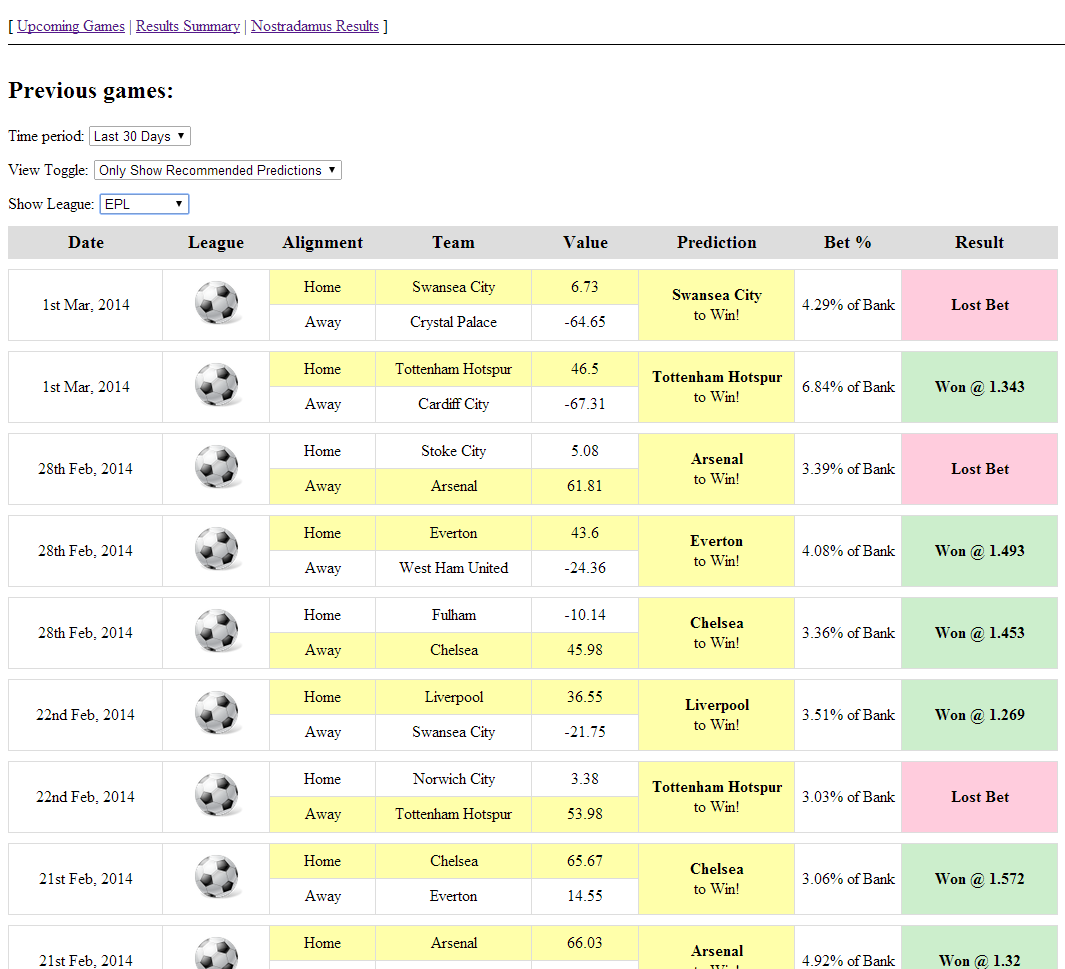
Task: Click Liverpool to Win! prediction cell
Action: click(717, 715)
